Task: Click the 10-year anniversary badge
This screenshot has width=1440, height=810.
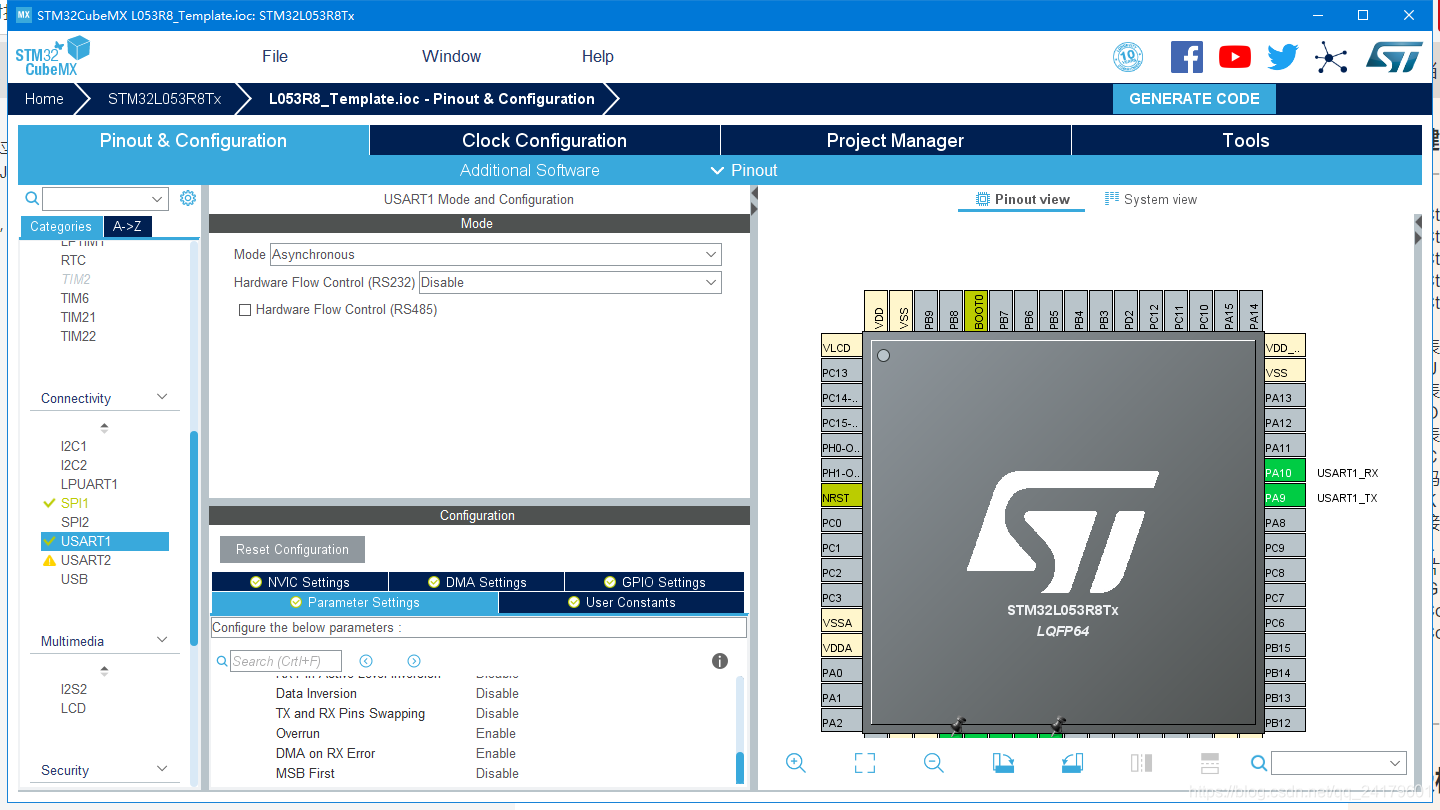Action: point(1128,57)
